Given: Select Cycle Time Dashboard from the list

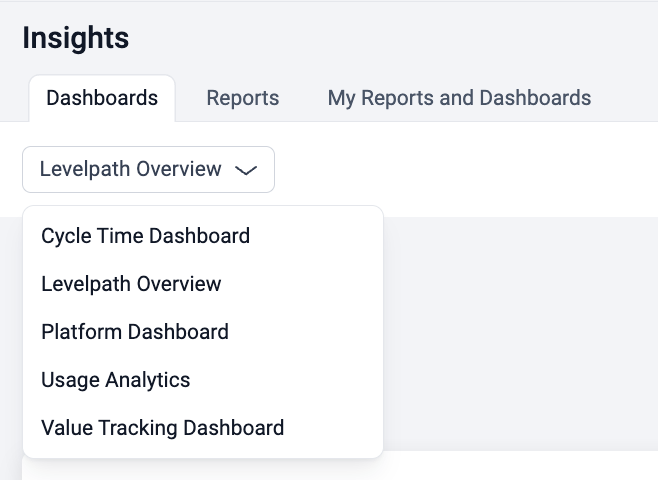Looking at the screenshot, I should pos(145,236).
